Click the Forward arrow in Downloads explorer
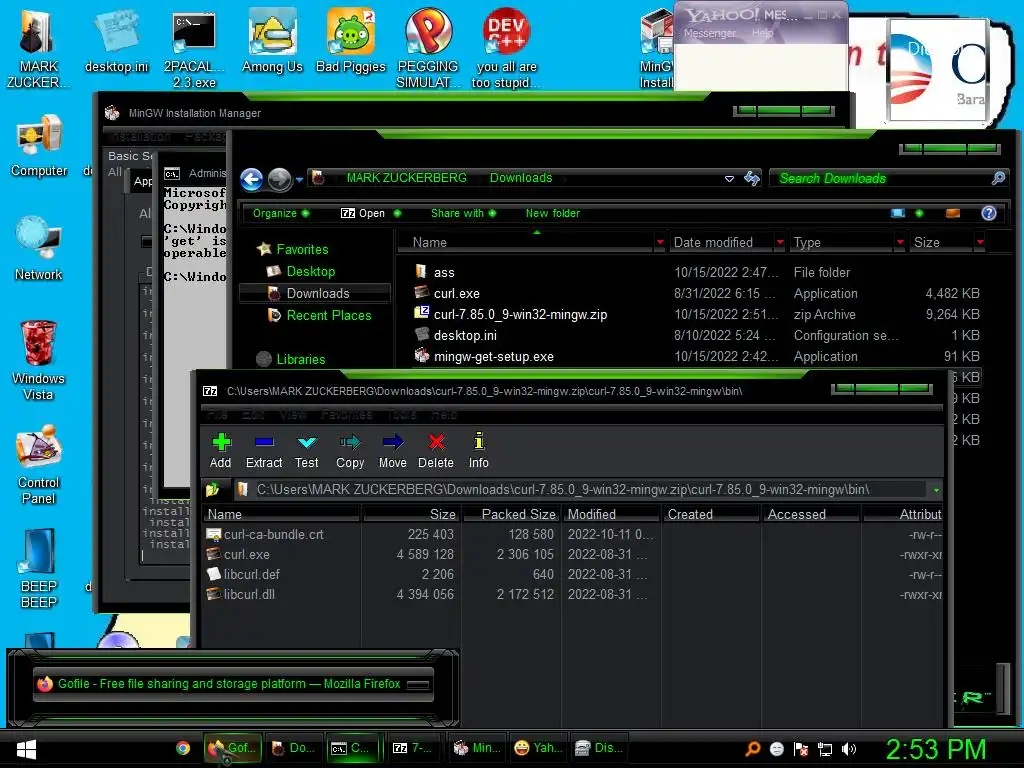 click(280, 179)
